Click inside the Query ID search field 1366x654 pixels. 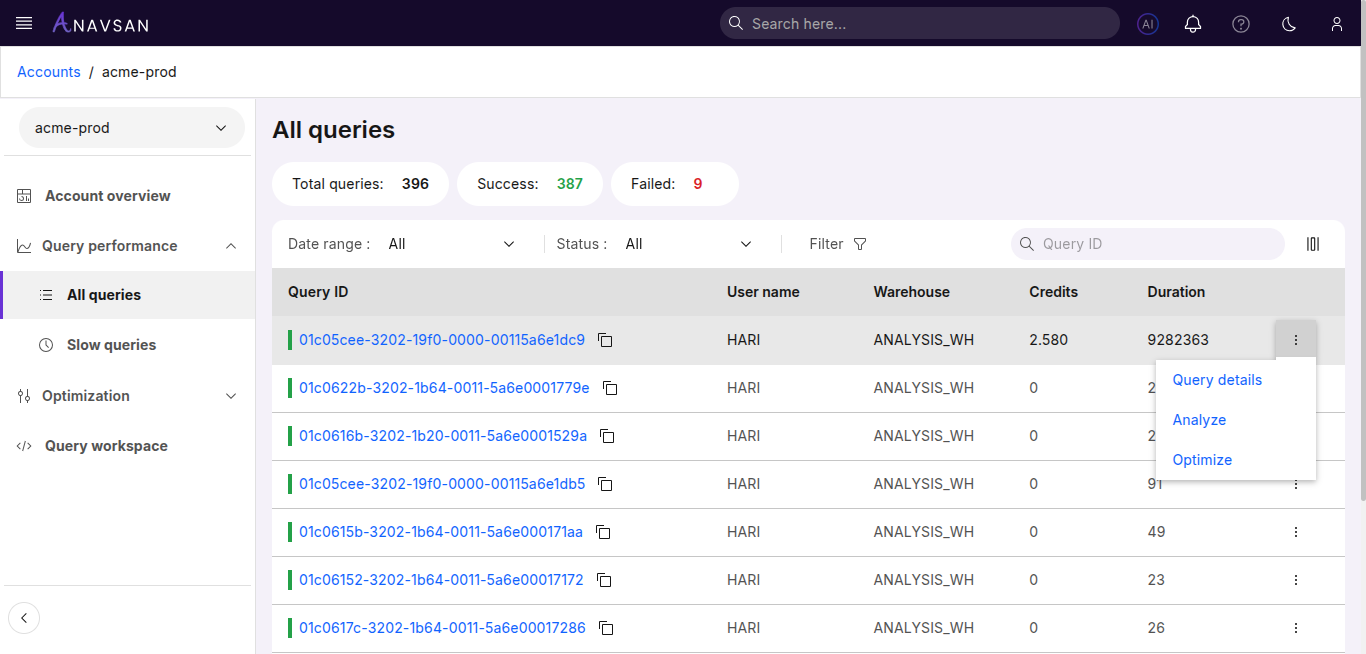(x=1147, y=243)
